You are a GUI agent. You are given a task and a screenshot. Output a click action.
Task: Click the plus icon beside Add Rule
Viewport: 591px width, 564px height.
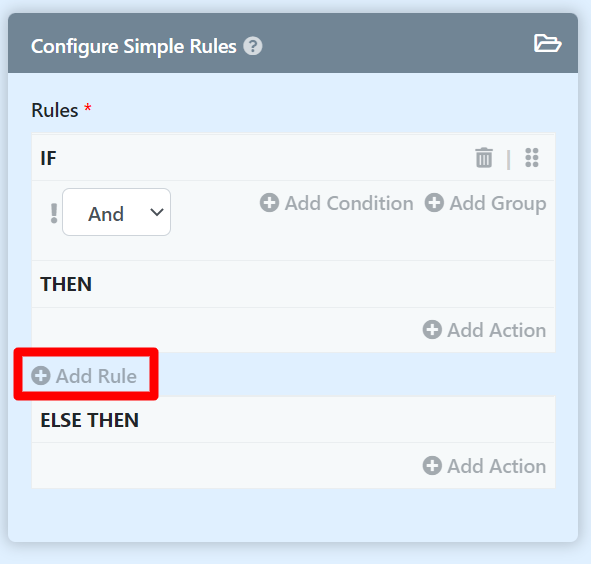(x=41, y=376)
